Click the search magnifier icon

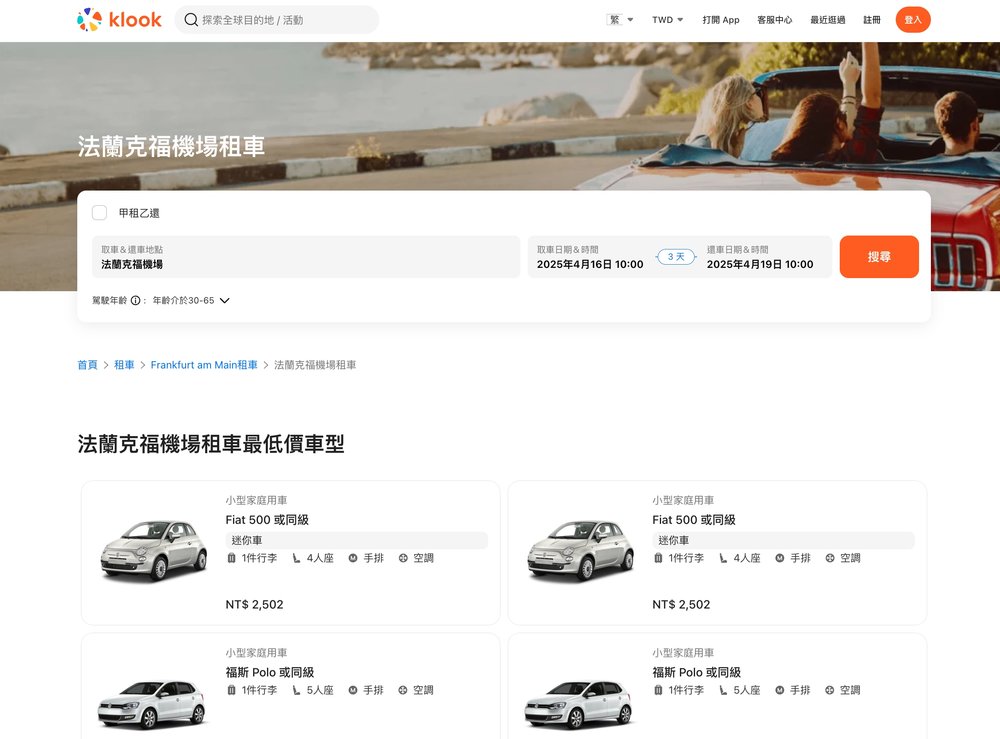(190, 19)
